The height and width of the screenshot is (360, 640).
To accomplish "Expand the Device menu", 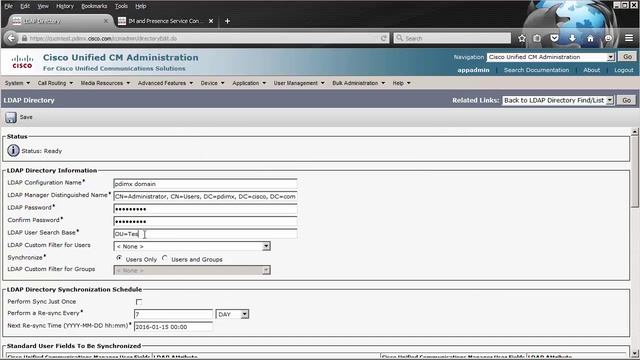I will click(x=212, y=83).
